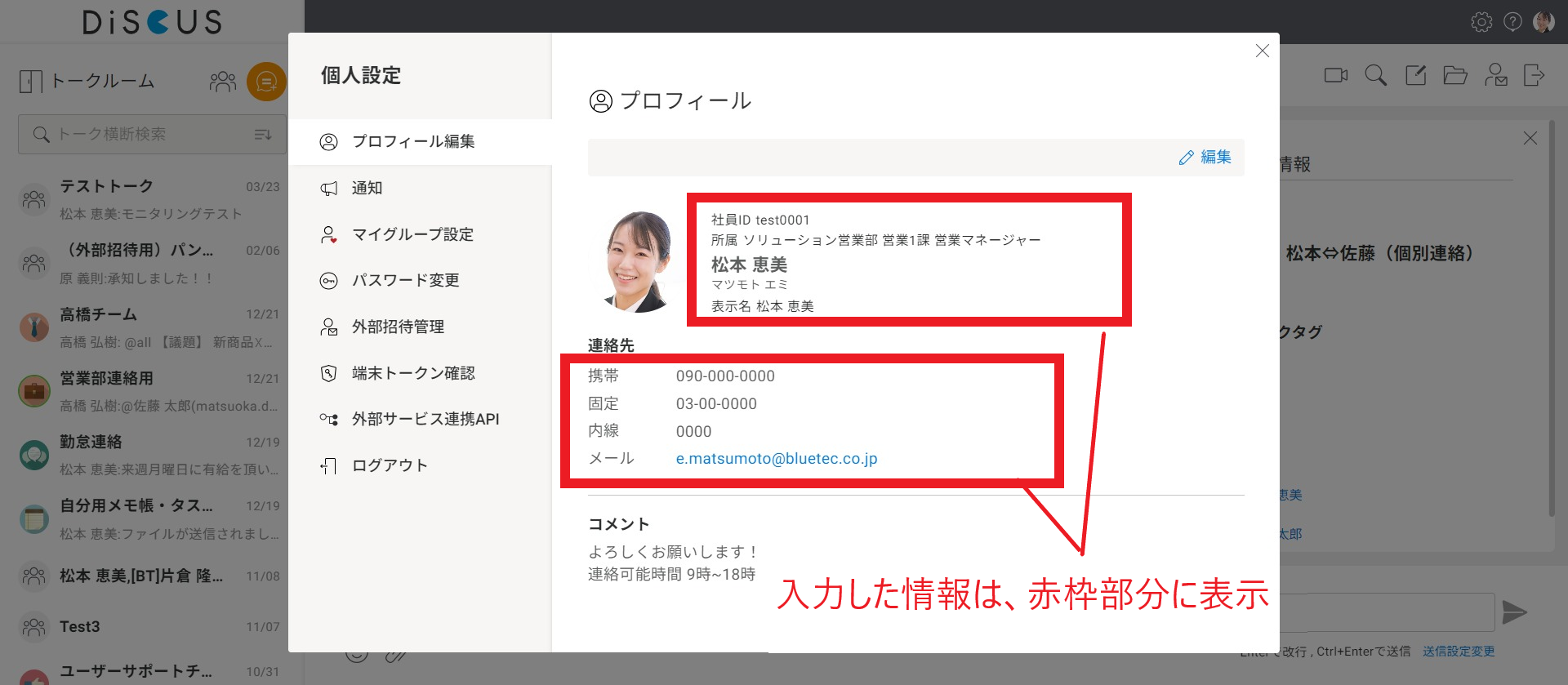Viewport: 1568px width, 685px height.
Task: Click the 営業部連絡用 briefcase avatar
Action: (34, 391)
